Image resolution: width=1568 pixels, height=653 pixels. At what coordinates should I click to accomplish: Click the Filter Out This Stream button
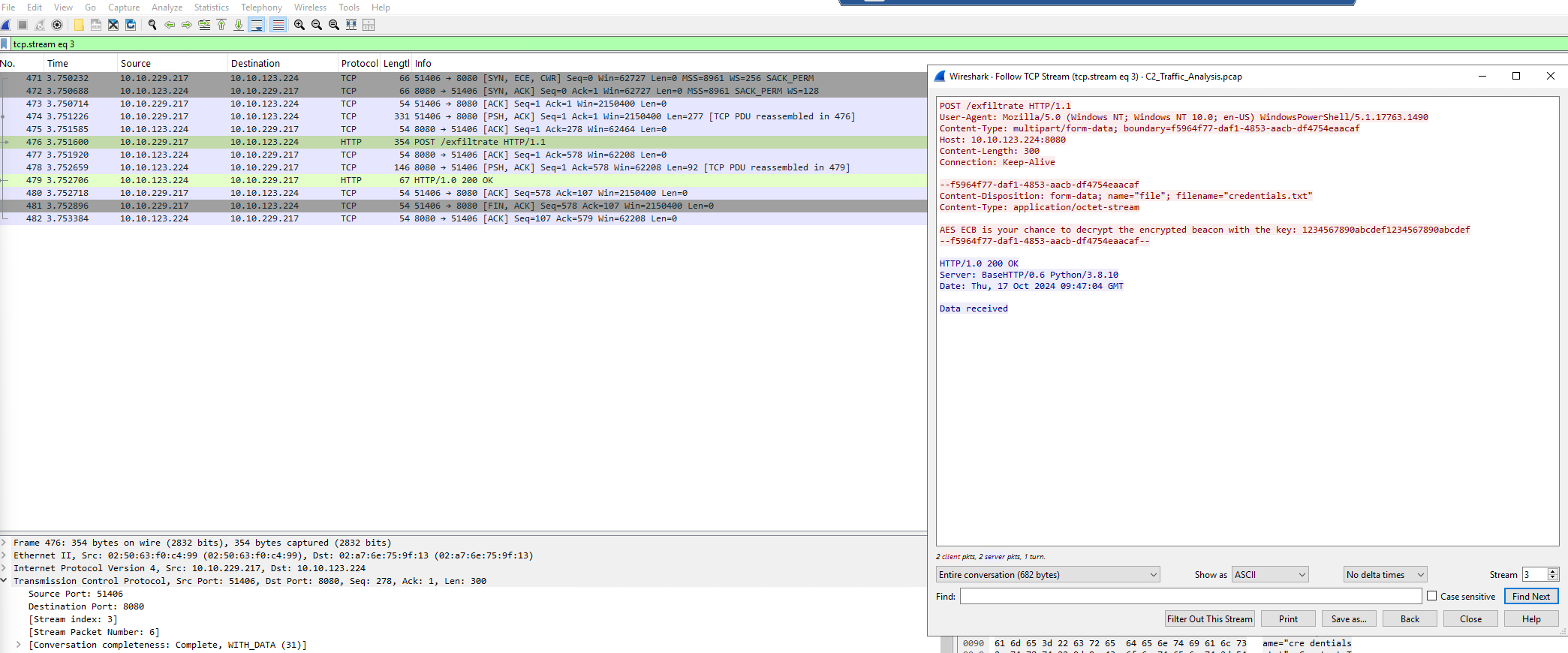point(1209,619)
